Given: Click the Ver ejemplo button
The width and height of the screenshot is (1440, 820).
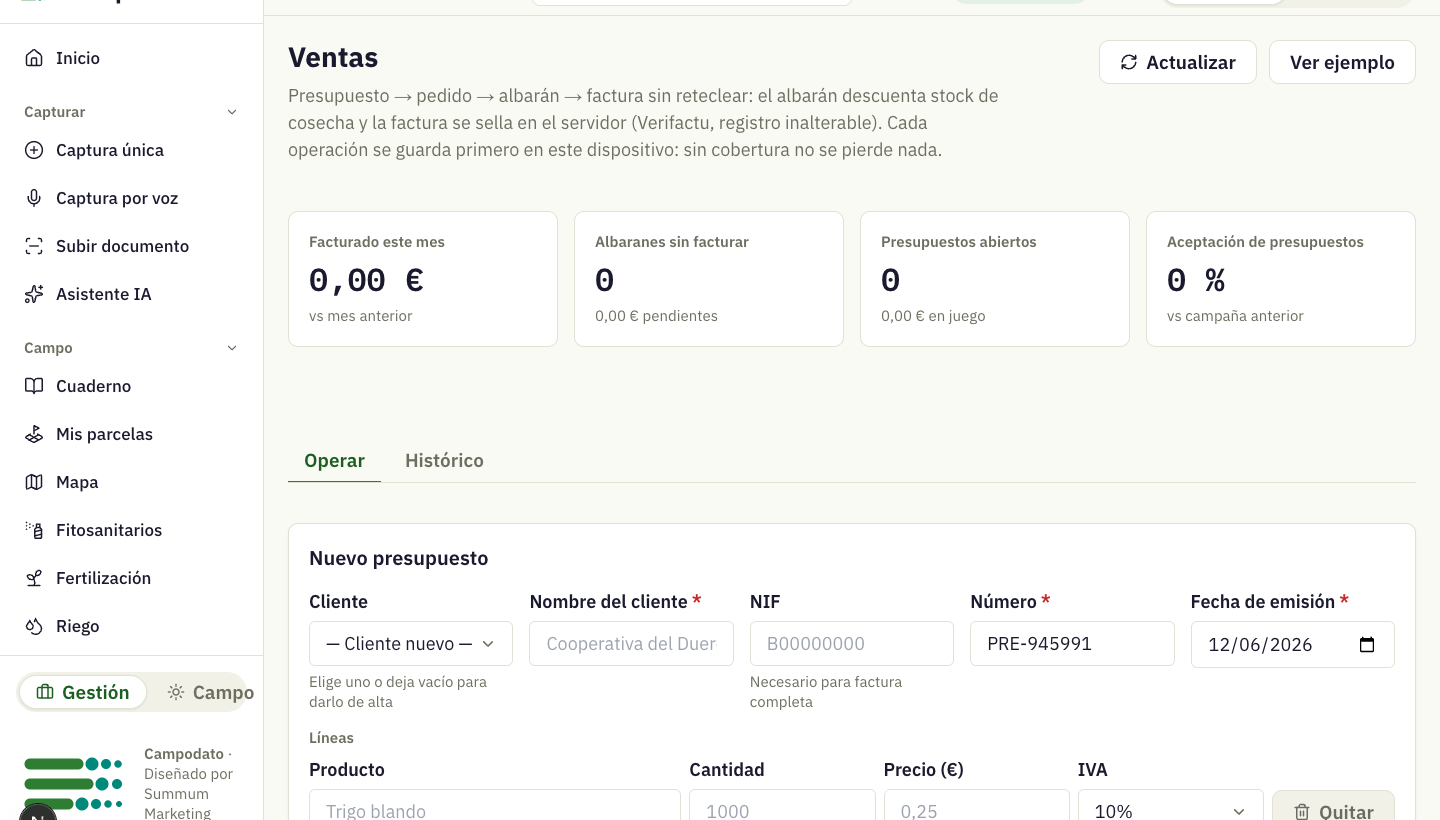Looking at the screenshot, I should pos(1342,62).
